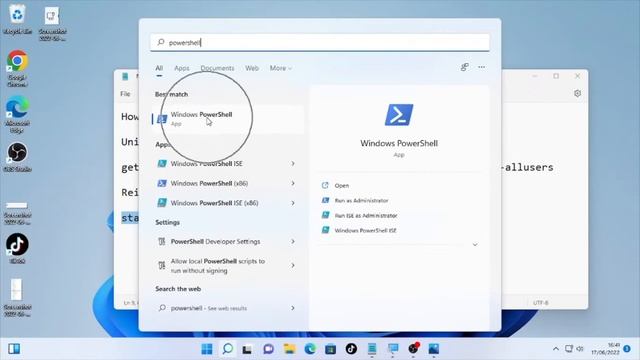
Task: Switch to the Documents search tab
Action: (217, 68)
